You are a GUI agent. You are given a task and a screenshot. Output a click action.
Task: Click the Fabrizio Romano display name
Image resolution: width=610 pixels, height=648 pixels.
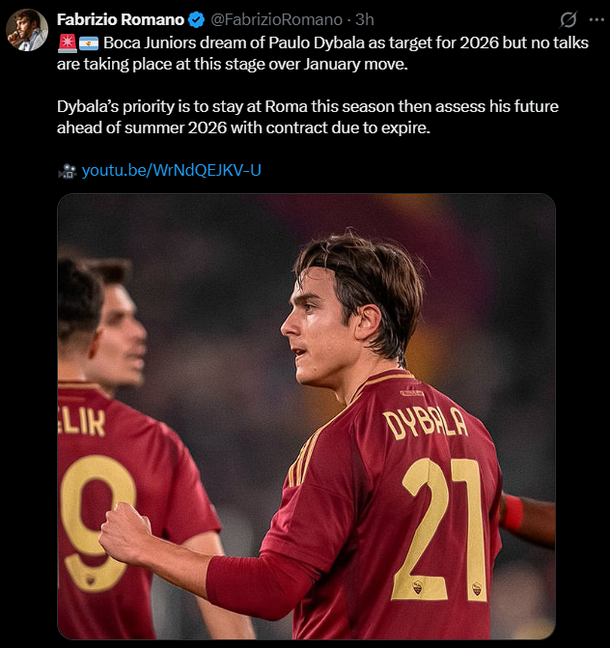[x=120, y=19]
